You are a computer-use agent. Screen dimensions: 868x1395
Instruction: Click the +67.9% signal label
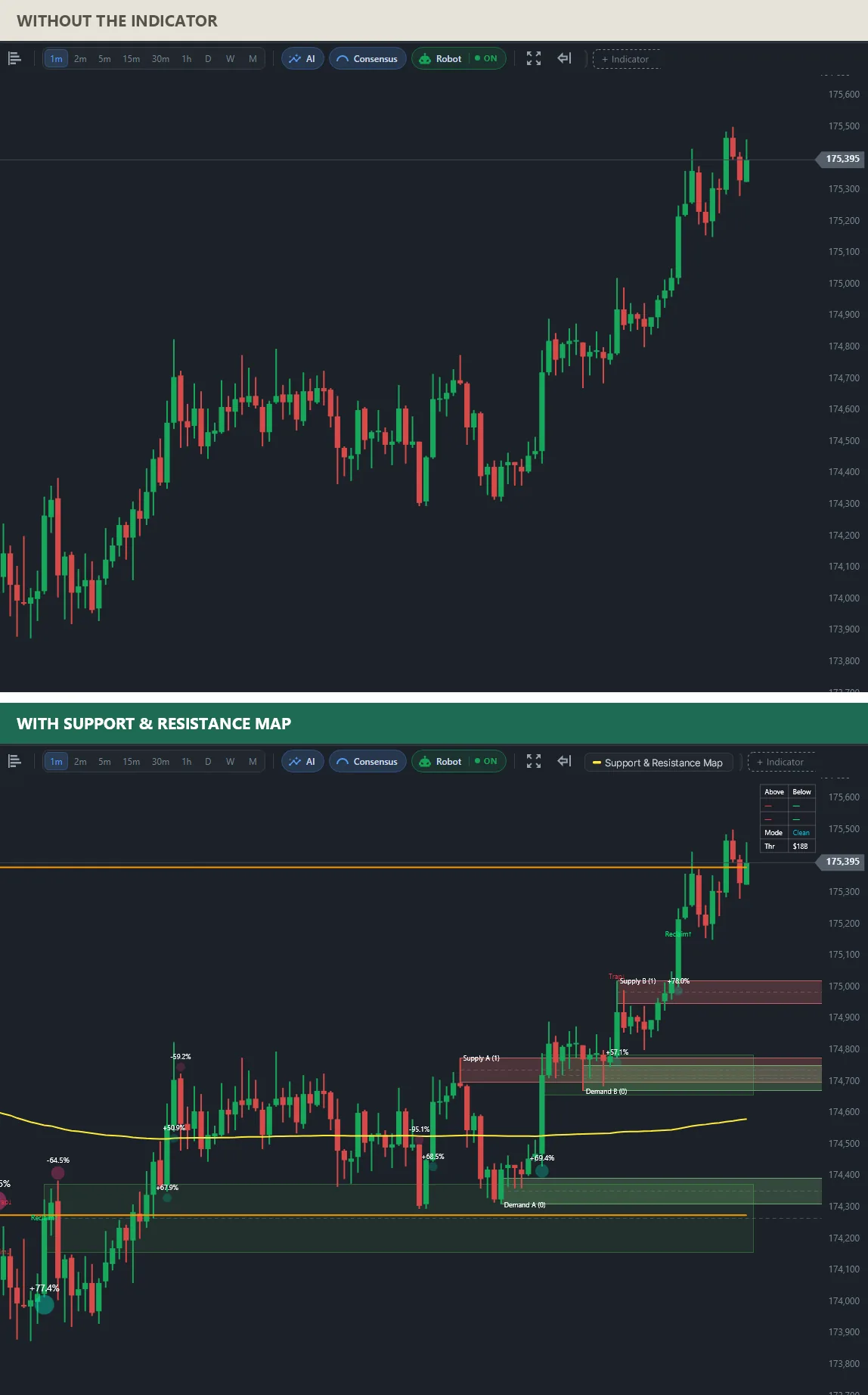tap(168, 1188)
